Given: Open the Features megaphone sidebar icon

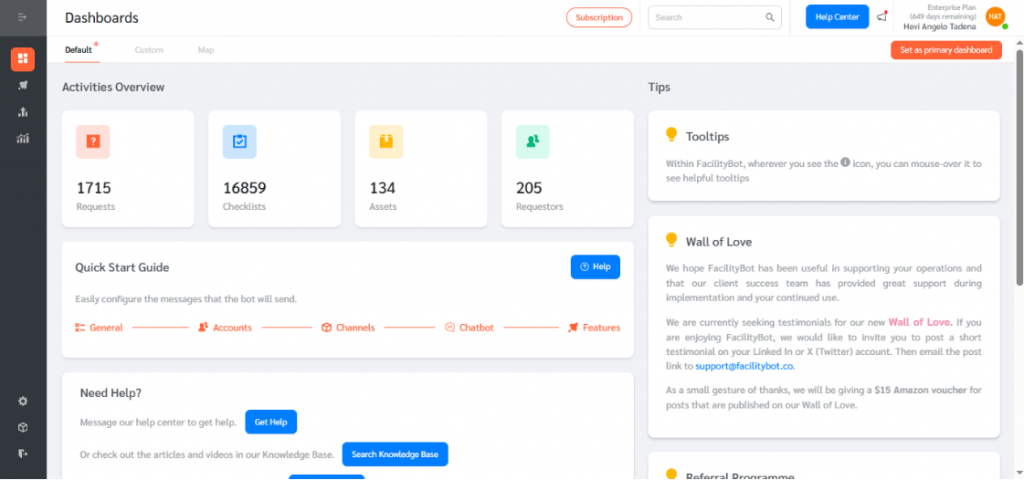Looking at the screenshot, I should 23,86.
